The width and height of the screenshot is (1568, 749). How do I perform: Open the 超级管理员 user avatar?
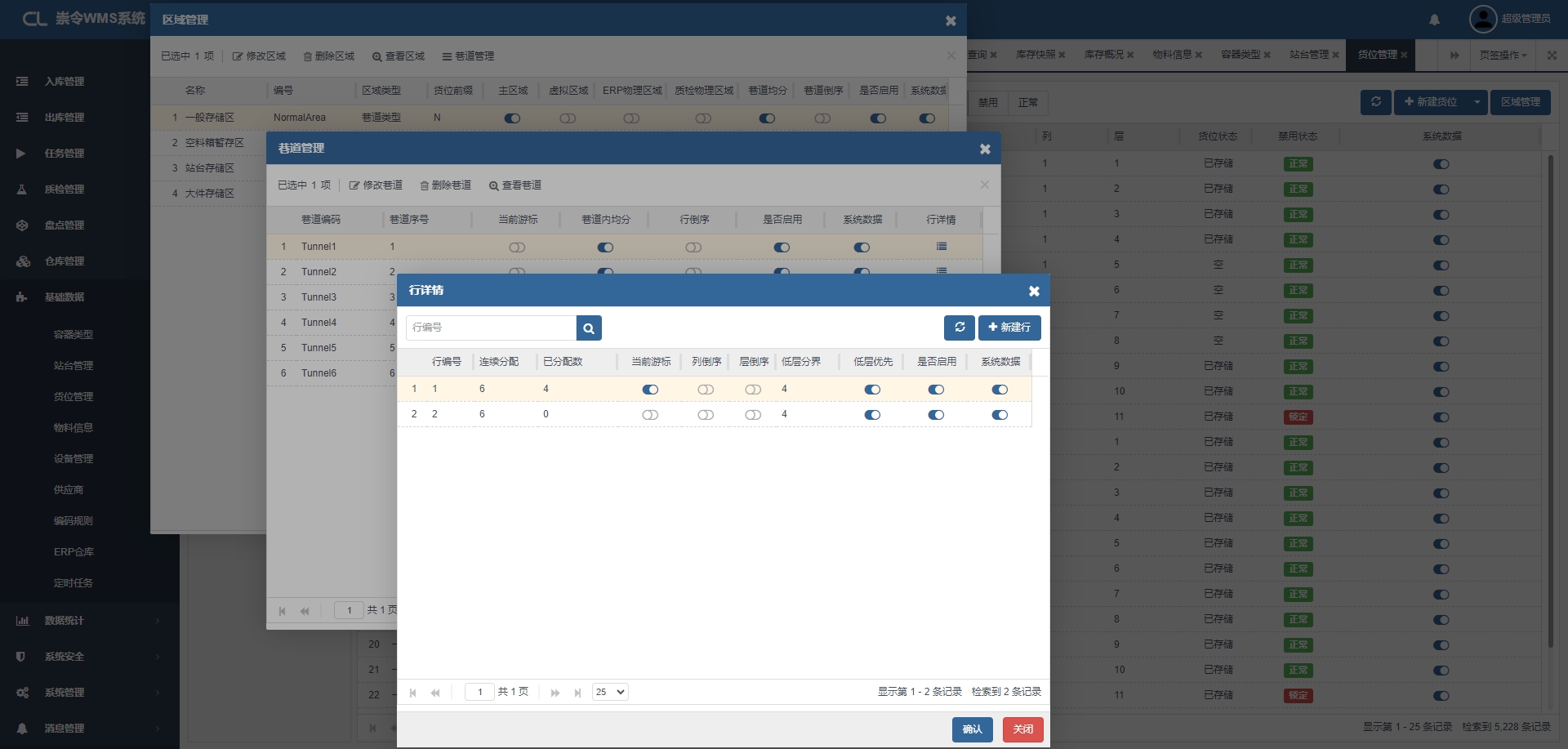click(1482, 19)
